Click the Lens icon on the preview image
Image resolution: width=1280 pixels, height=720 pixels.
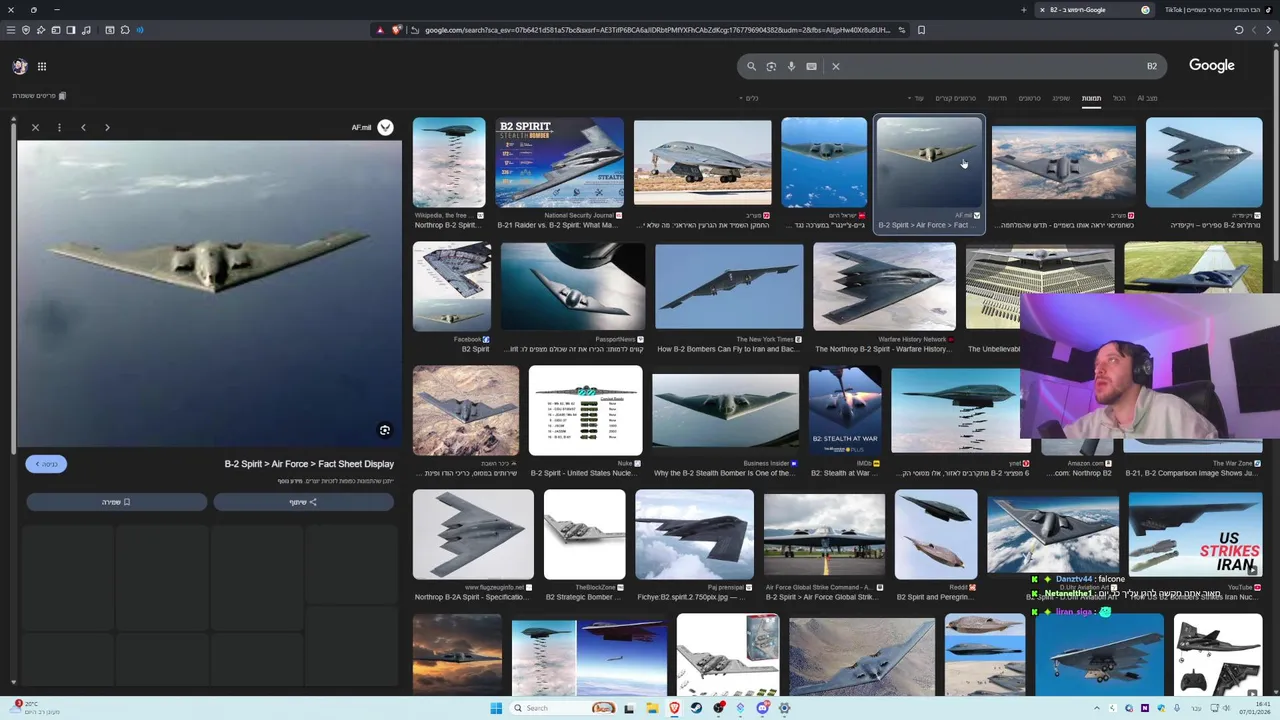(384, 430)
